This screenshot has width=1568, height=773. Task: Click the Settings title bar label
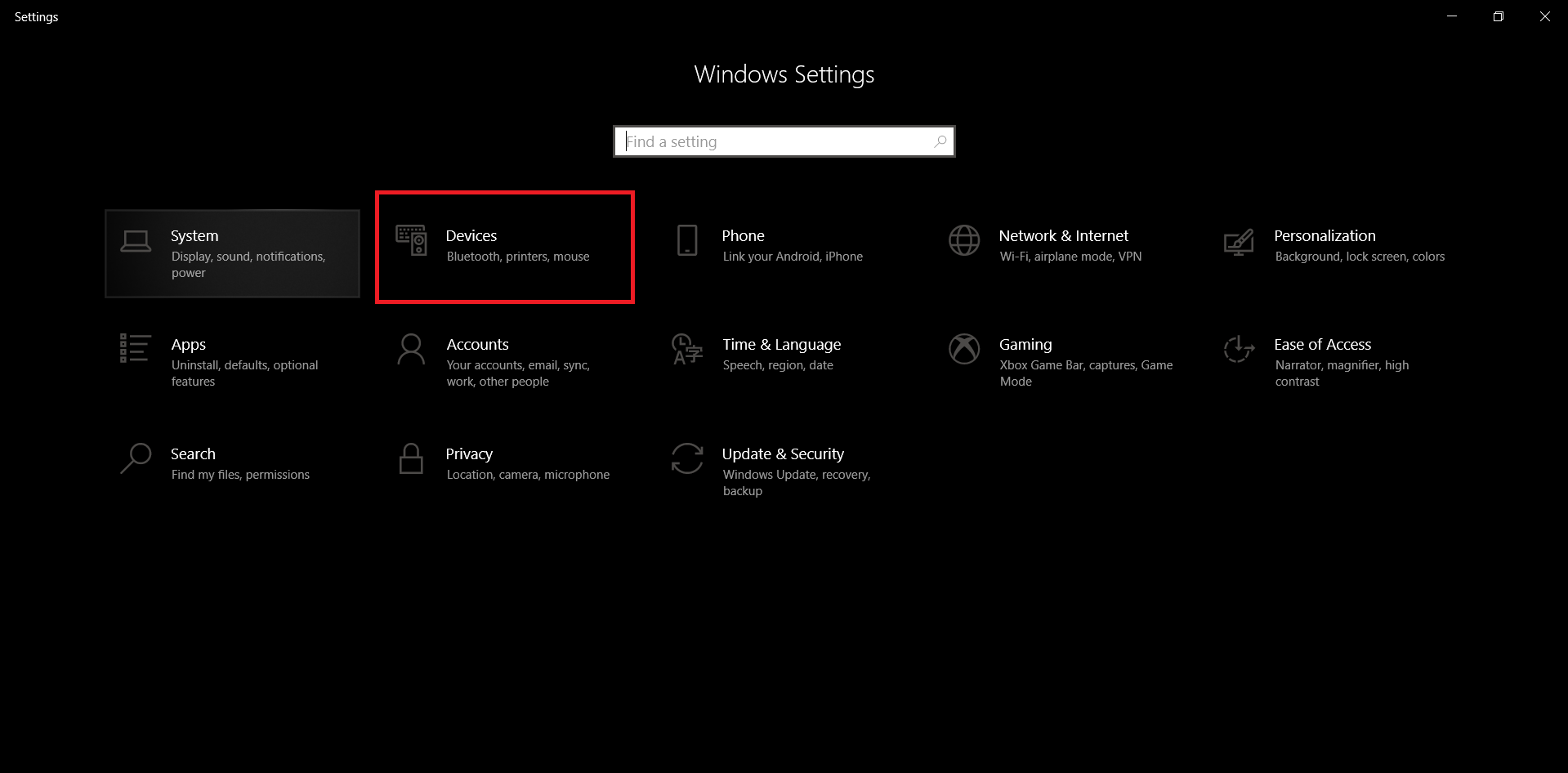[x=36, y=16]
